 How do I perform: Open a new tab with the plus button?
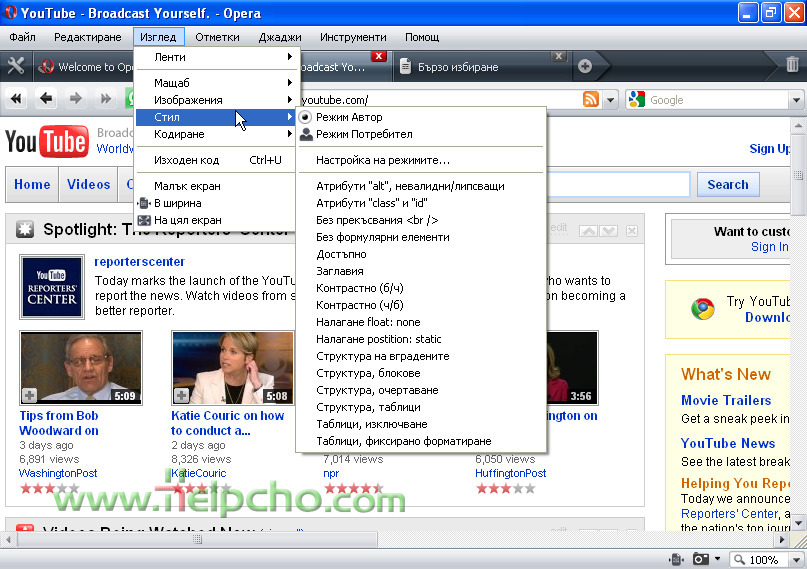585,66
